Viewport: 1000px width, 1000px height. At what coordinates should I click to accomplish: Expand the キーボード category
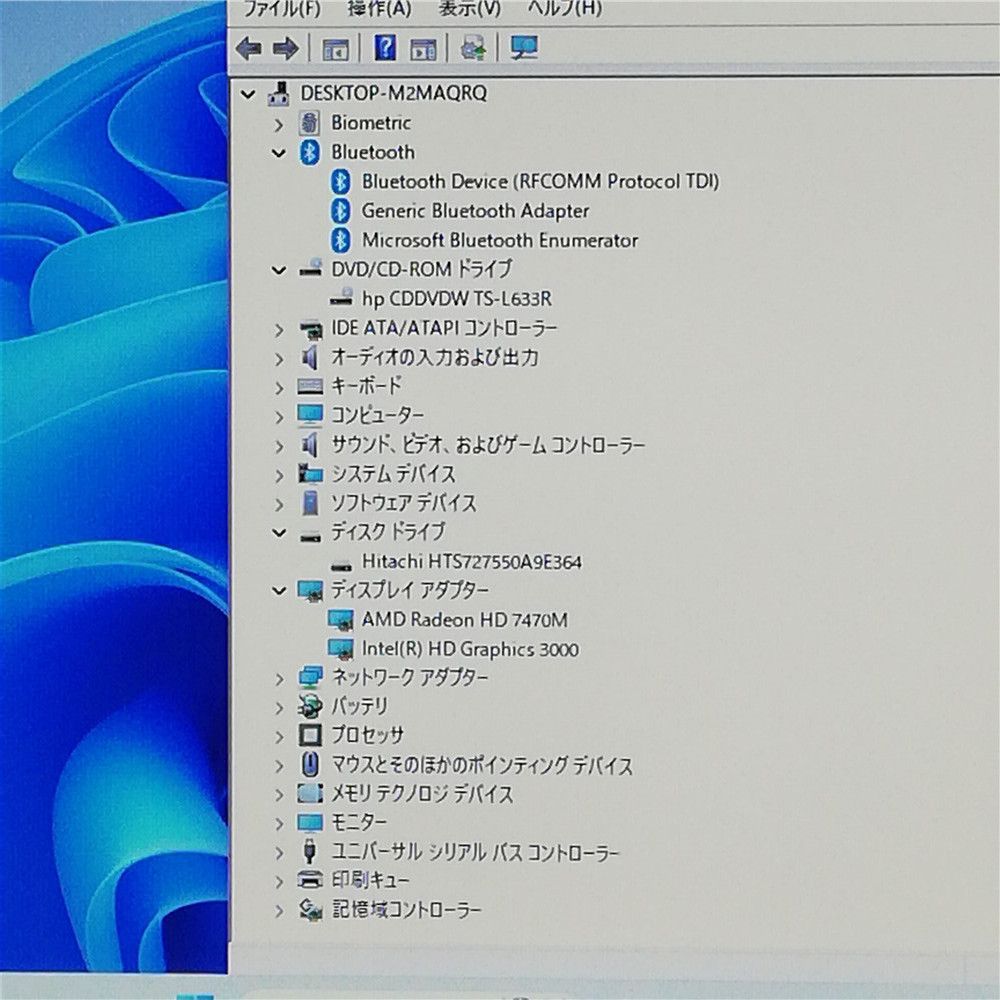278,387
